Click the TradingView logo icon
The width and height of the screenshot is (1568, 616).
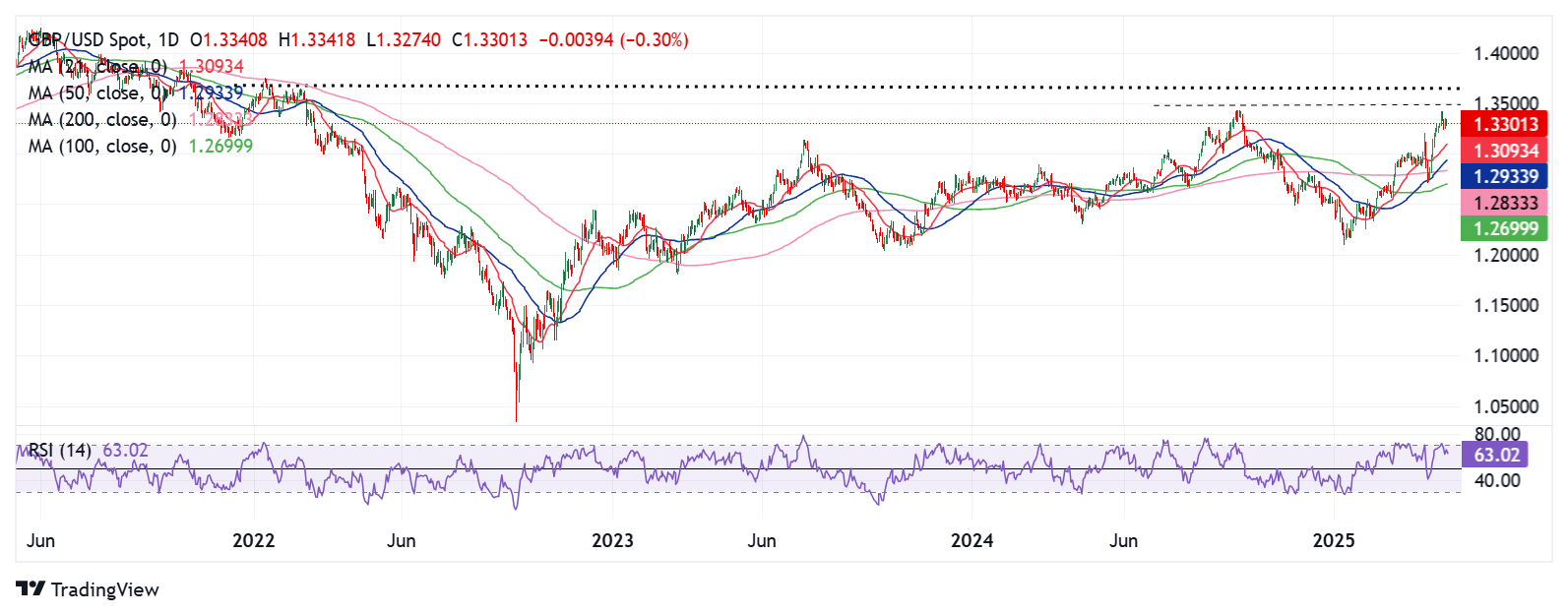coord(31,589)
